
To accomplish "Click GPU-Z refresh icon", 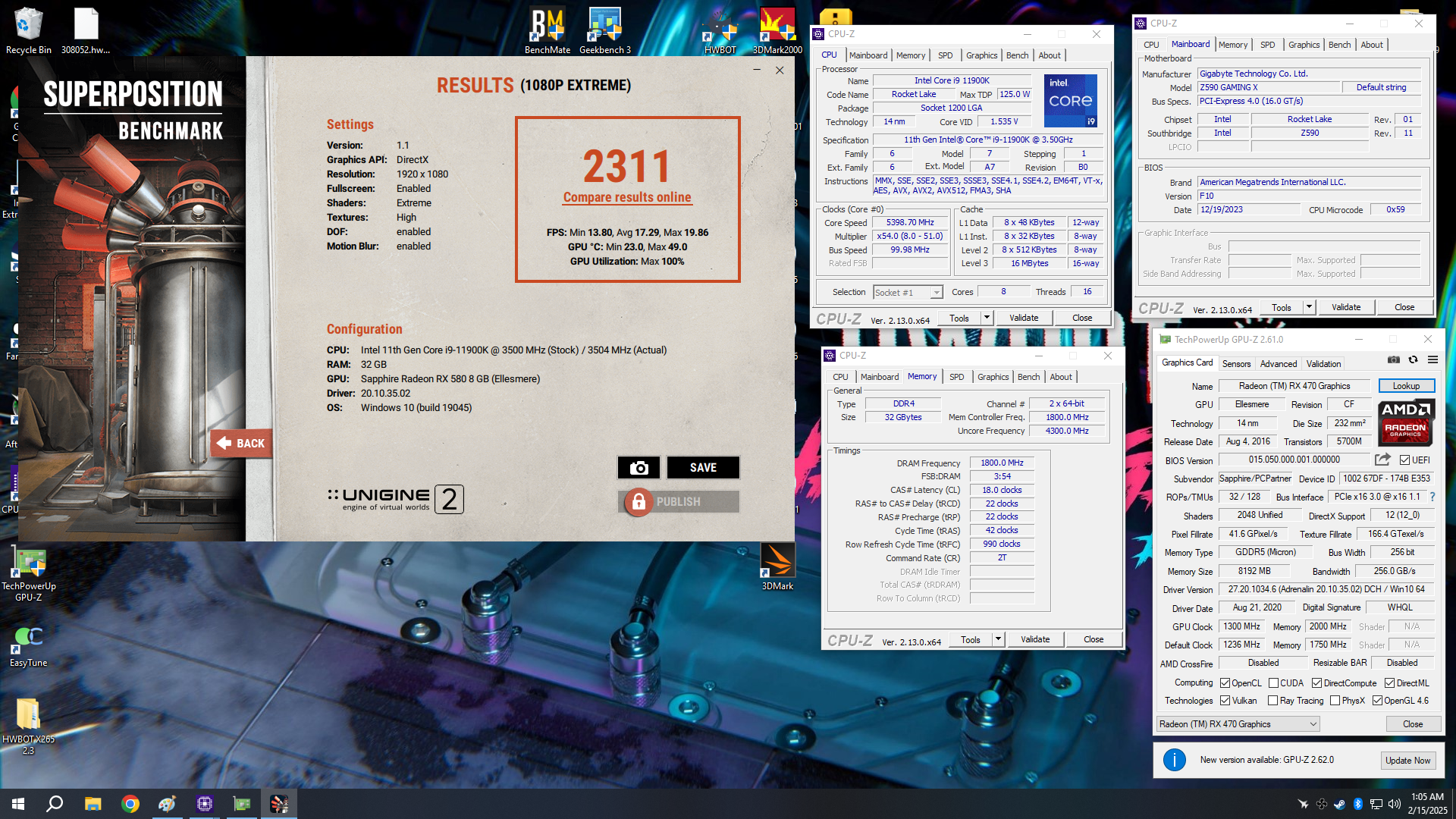I will tap(1413, 359).
